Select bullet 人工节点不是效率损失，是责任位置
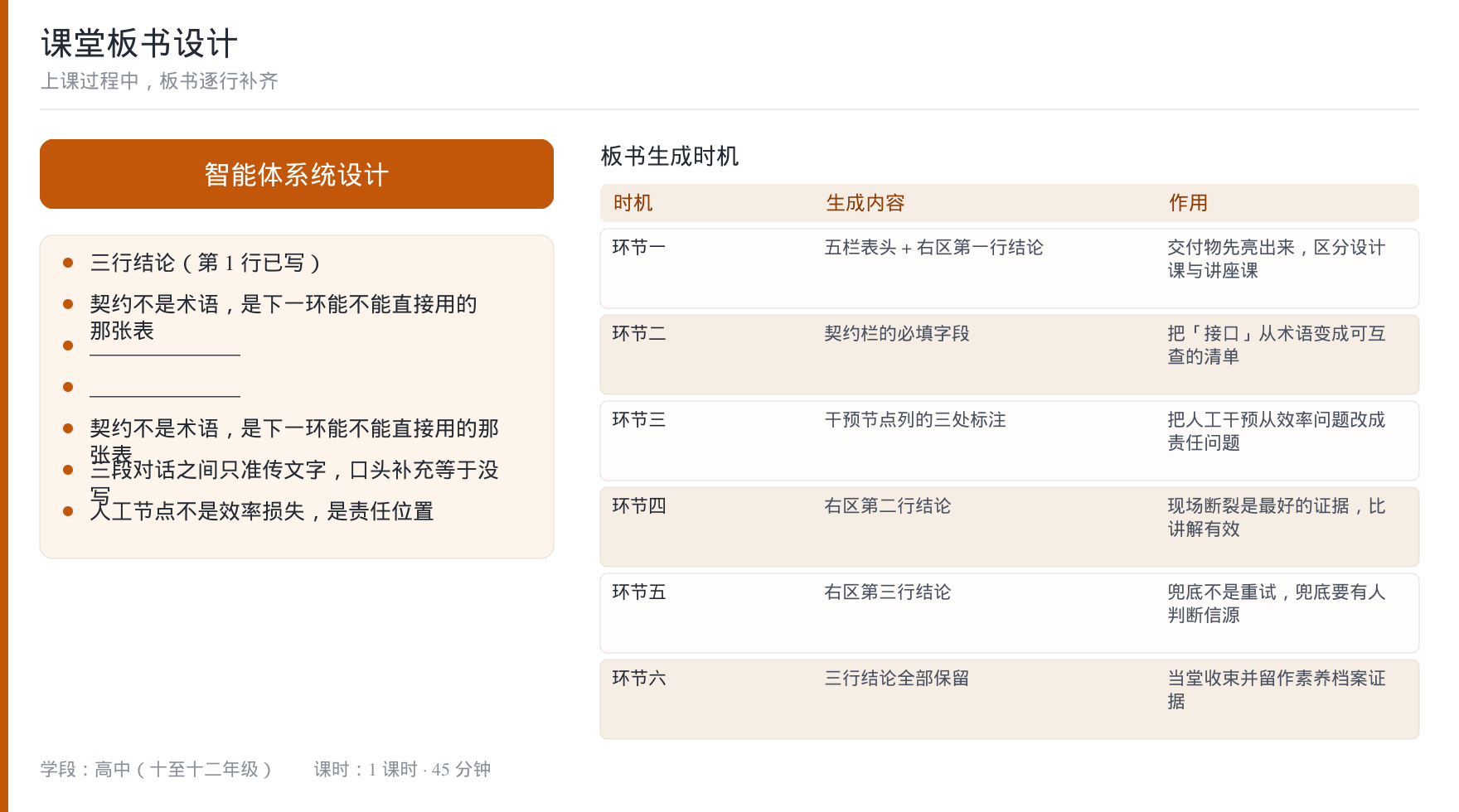This screenshot has height=812, width=1459. coord(262,511)
